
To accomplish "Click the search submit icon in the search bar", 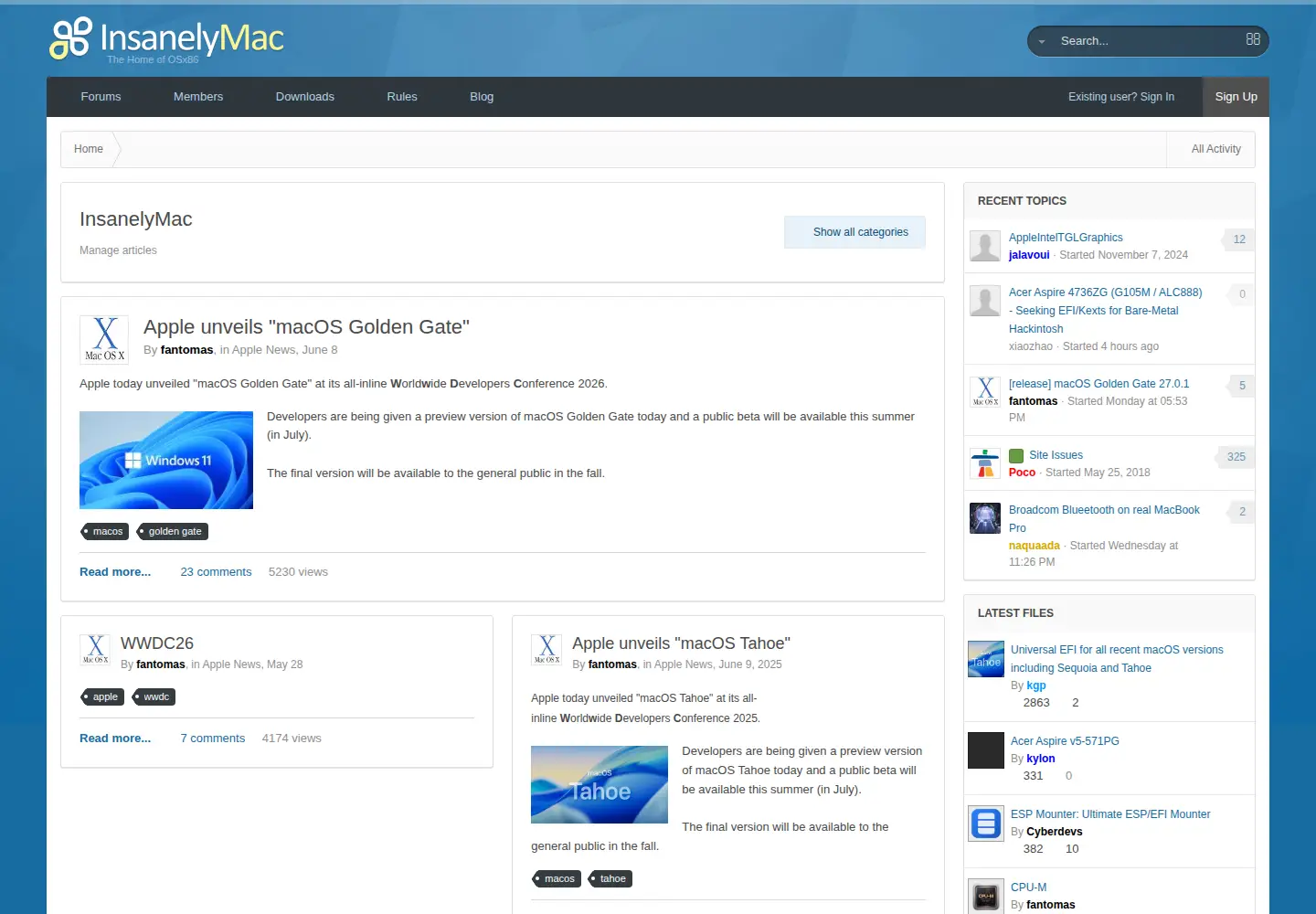I will pyautogui.click(x=1253, y=39).
